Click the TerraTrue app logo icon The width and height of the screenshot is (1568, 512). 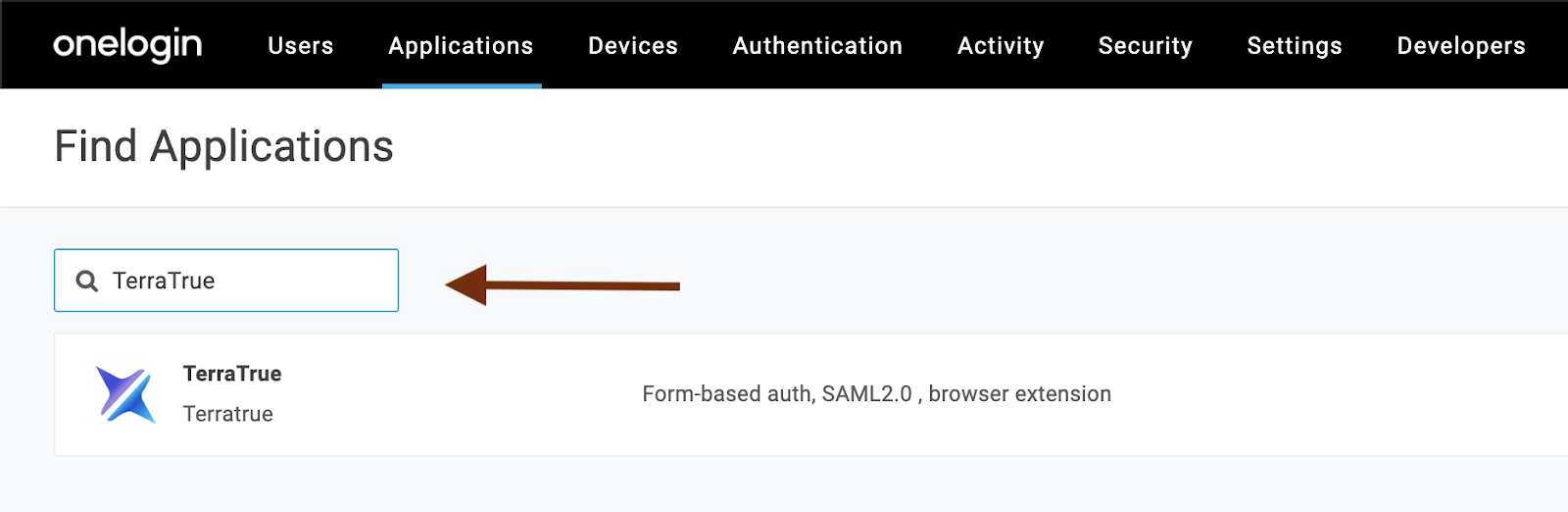coord(125,394)
